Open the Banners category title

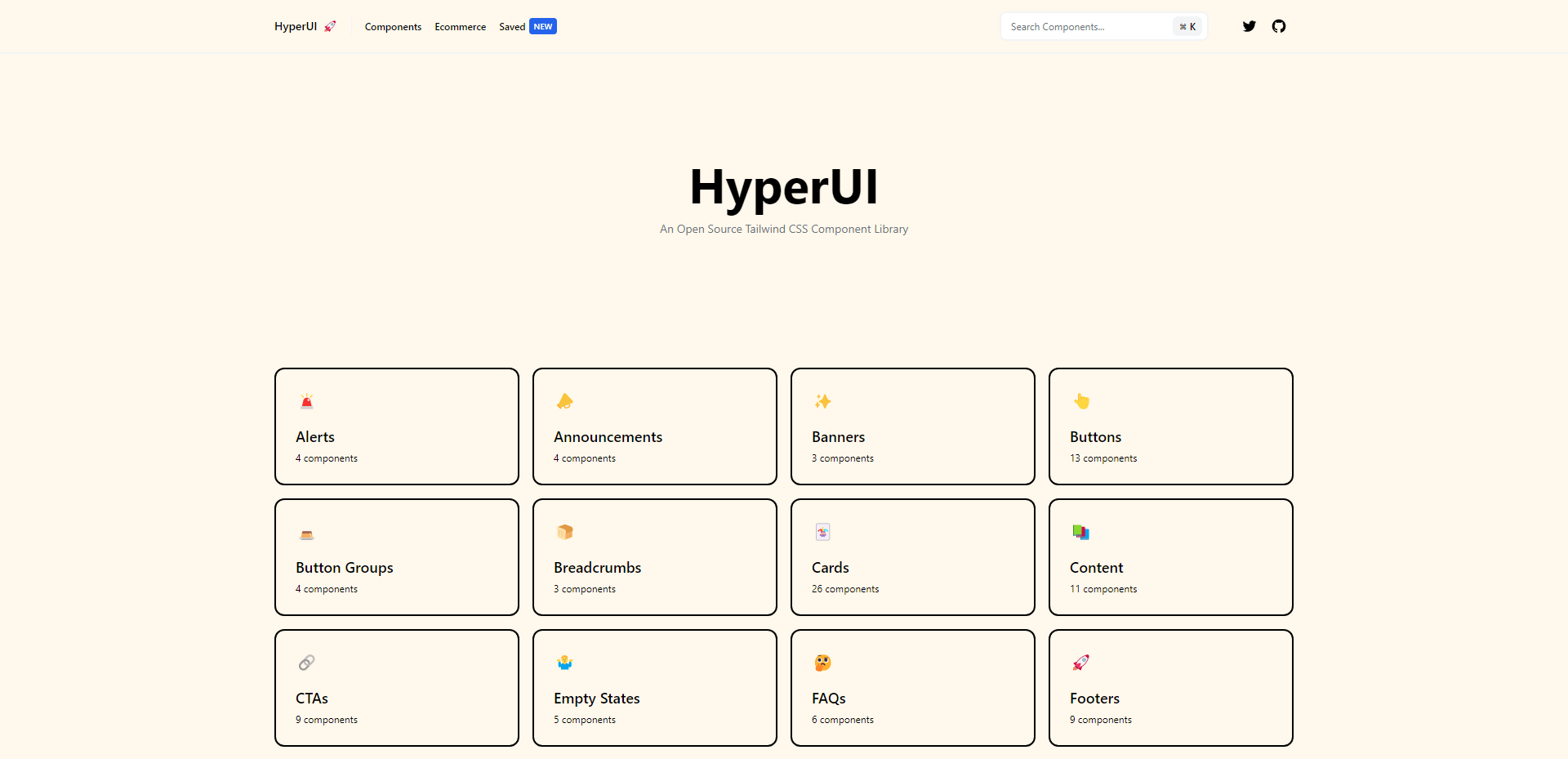[838, 437]
